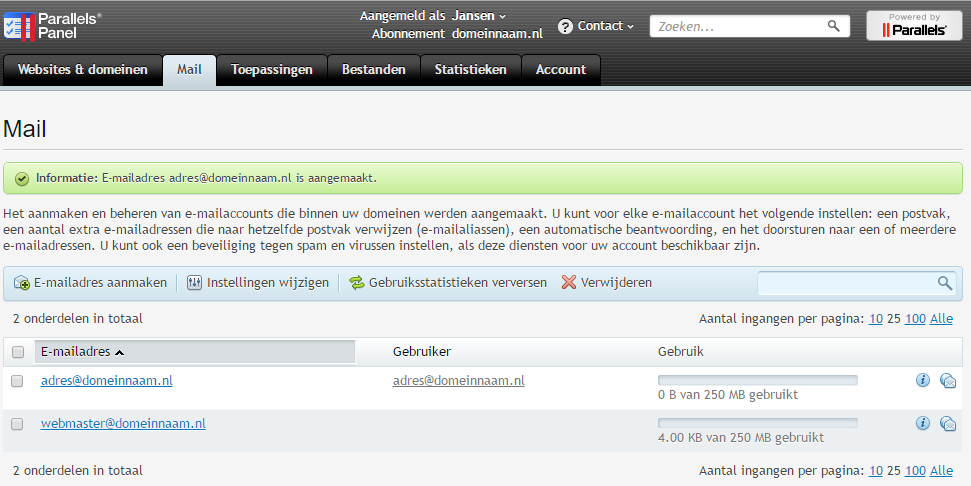Open the webmaster@domeinnaam.nl email address link
This screenshot has height=486, width=971.
[x=123, y=424]
